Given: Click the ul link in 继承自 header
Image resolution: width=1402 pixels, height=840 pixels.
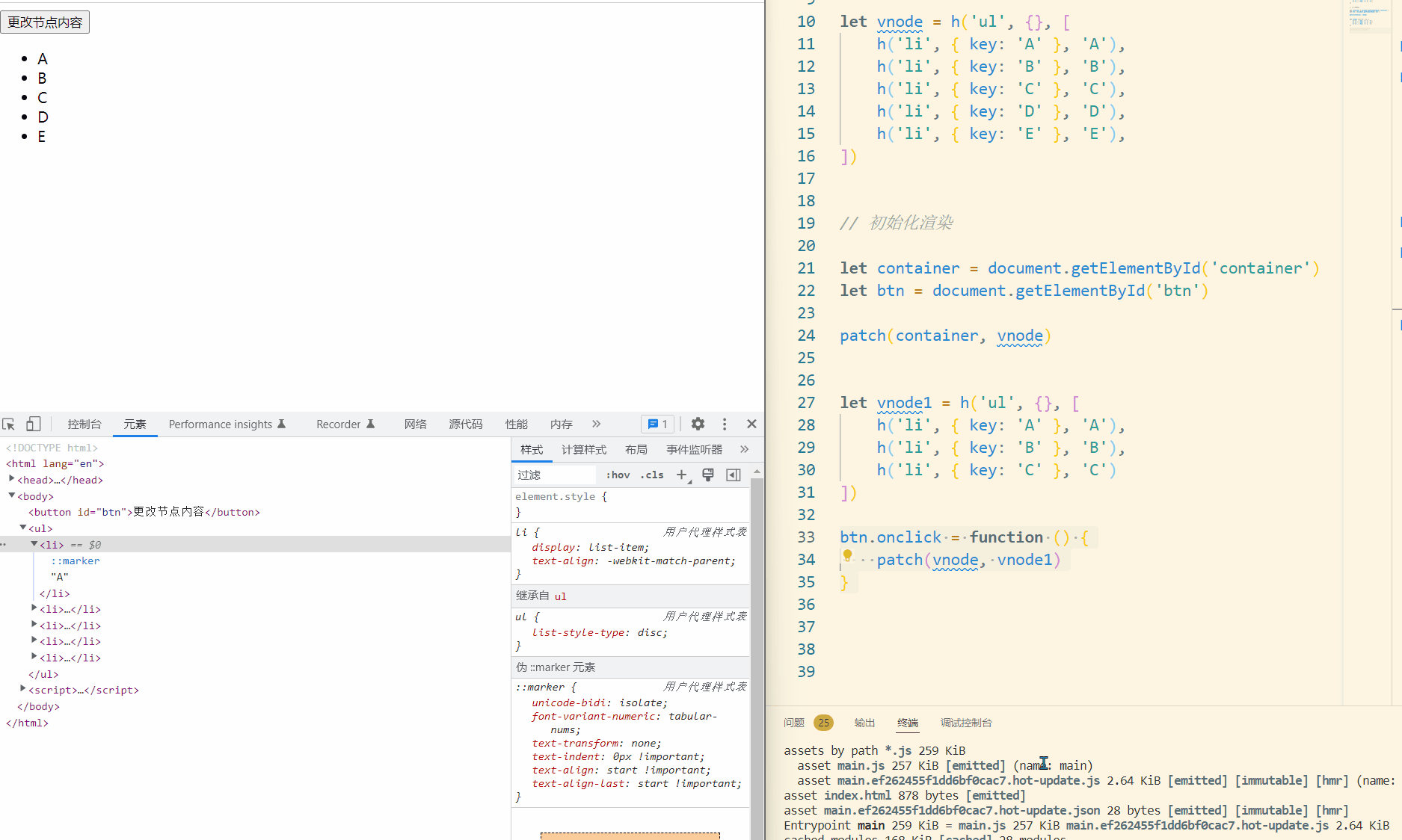Looking at the screenshot, I should pyautogui.click(x=561, y=596).
